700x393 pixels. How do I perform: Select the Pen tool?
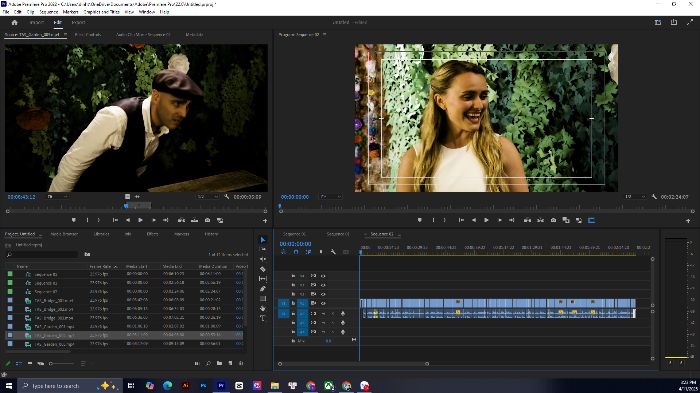[x=262, y=288]
